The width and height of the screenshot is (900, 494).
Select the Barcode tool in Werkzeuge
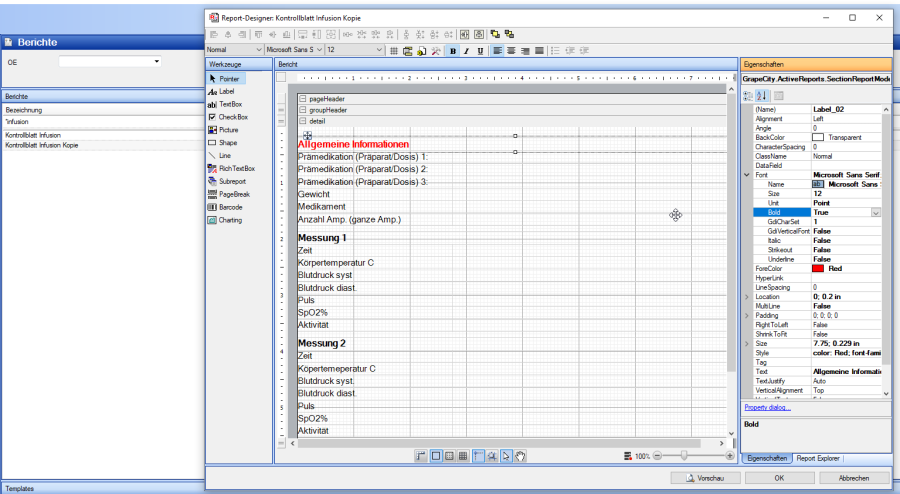point(230,207)
